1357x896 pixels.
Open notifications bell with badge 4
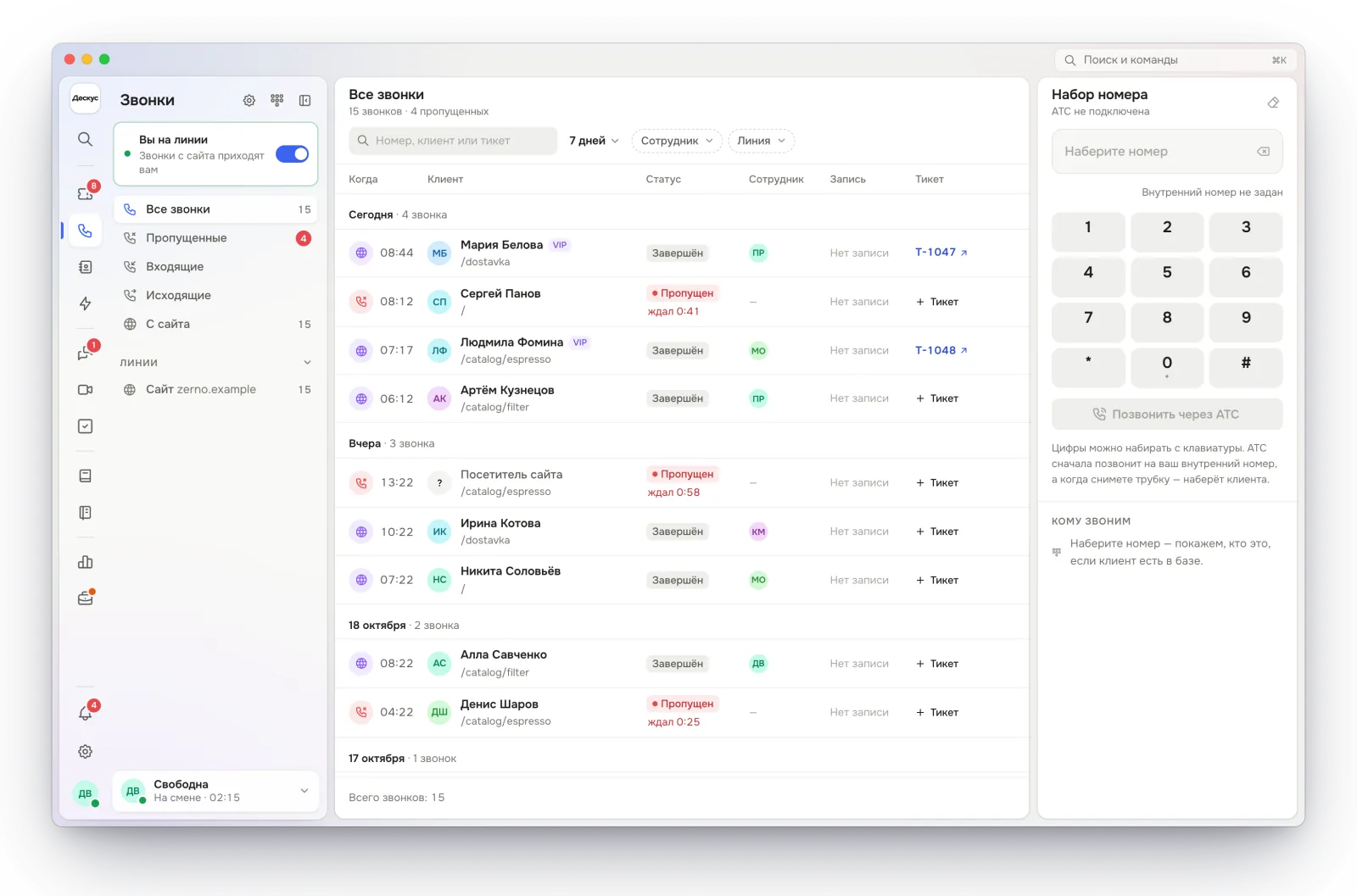[85, 714]
